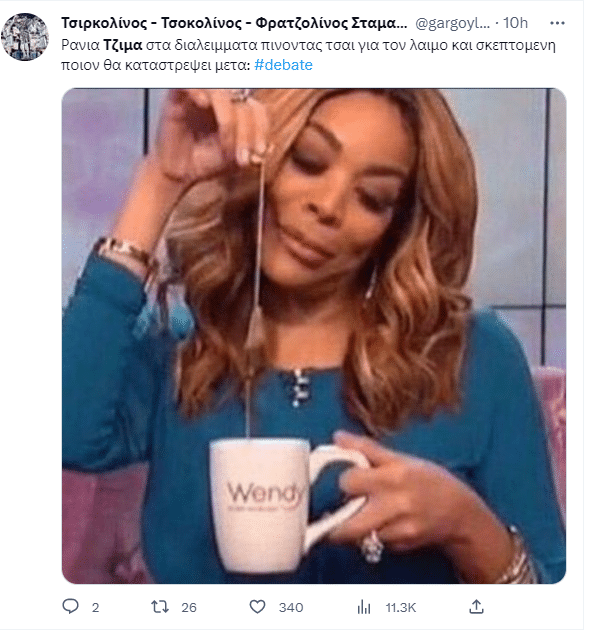
Task: Open the author's profile avatar picture
Action: pyautogui.click(x=25, y=37)
